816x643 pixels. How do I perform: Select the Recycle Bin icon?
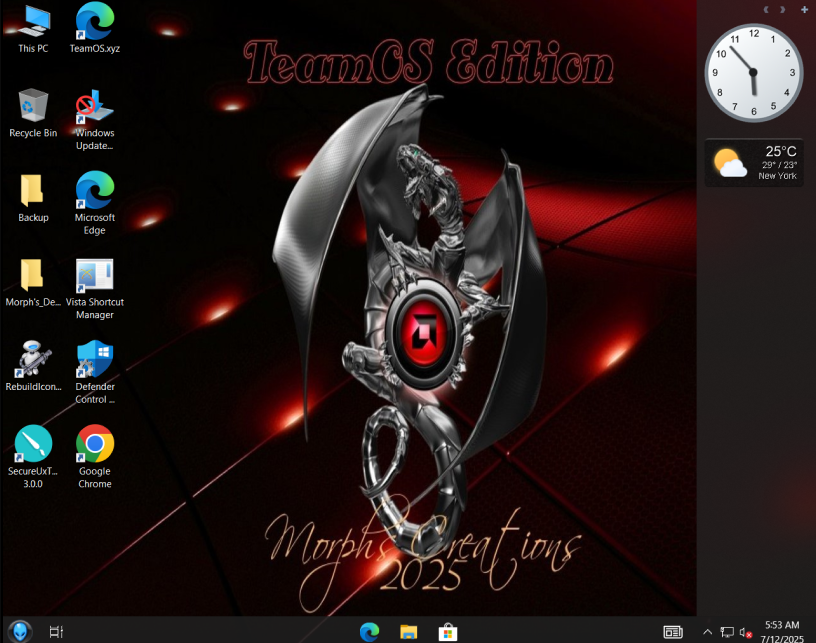pos(33,113)
